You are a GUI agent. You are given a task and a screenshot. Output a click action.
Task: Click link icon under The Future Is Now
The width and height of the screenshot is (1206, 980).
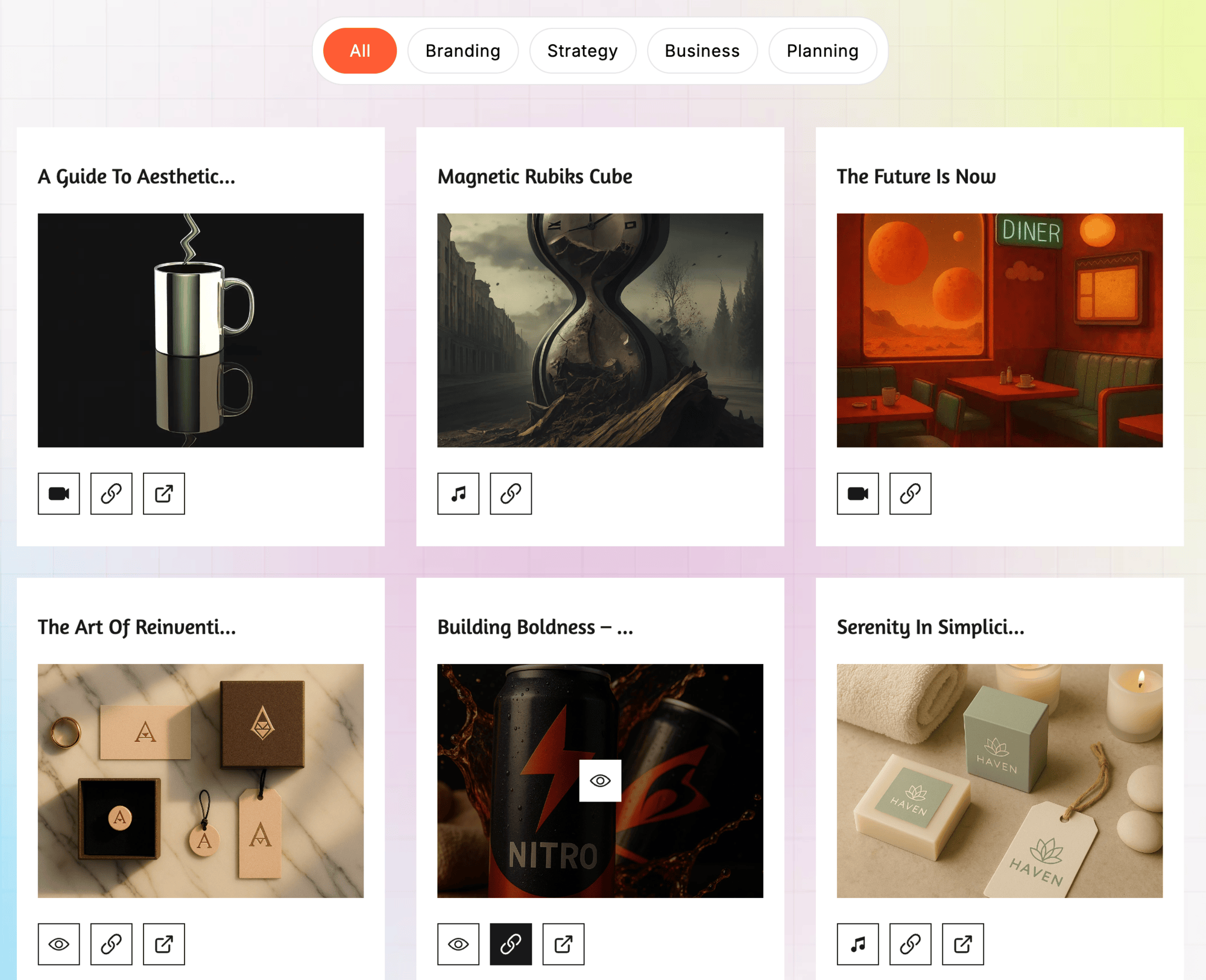coord(910,493)
